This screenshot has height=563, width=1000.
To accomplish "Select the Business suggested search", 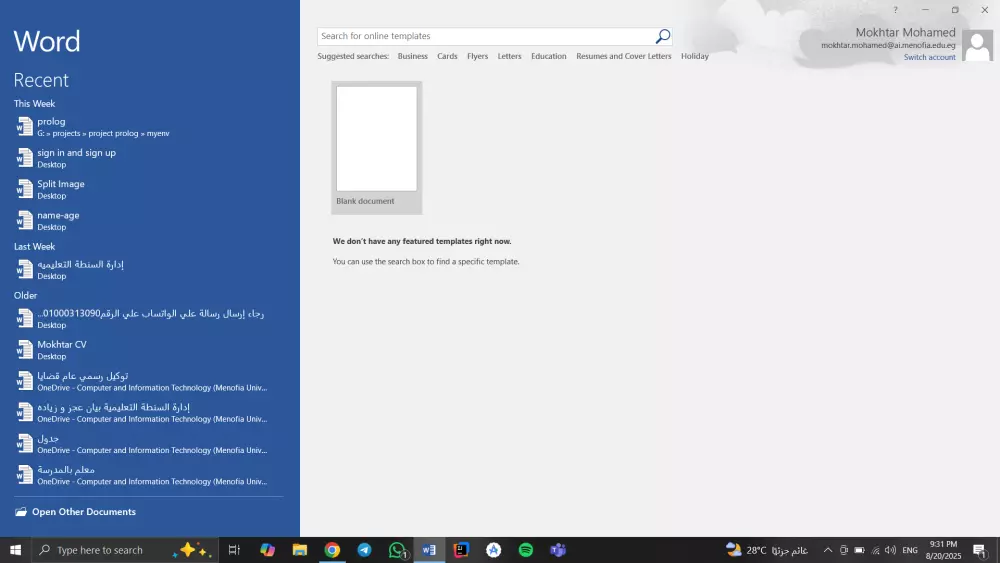I will coord(413,56).
